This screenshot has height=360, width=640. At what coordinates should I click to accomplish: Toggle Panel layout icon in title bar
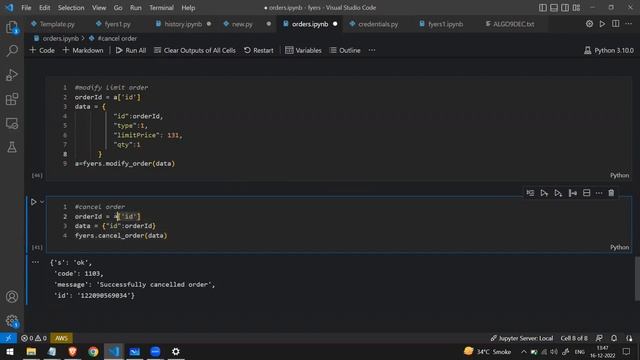(554, 8)
